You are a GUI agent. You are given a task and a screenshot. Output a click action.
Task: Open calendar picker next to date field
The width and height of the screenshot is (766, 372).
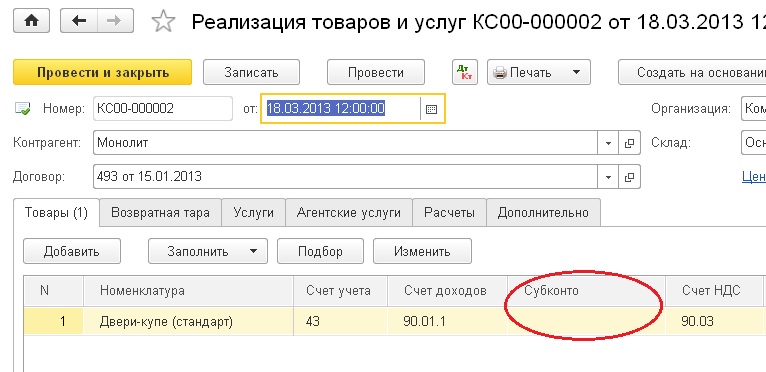coord(431,109)
